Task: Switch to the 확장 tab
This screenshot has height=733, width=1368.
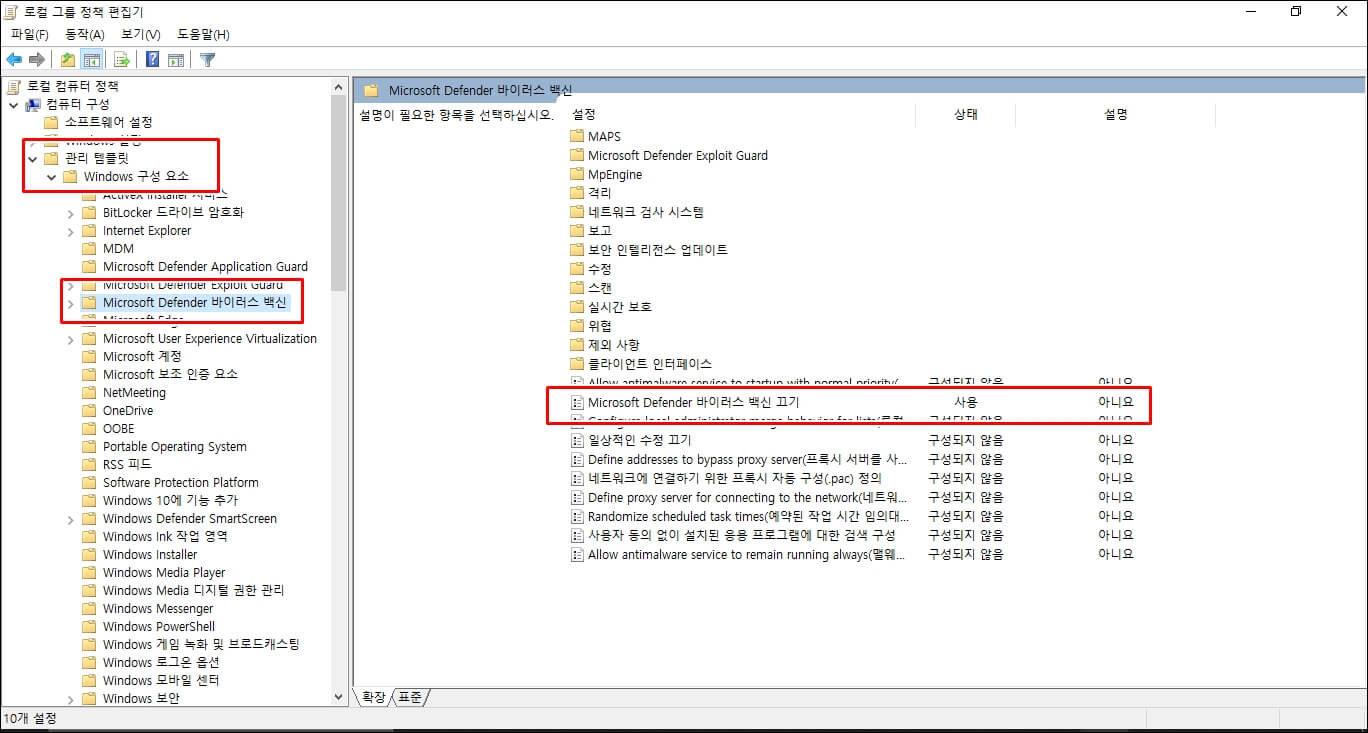Action: point(374,697)
